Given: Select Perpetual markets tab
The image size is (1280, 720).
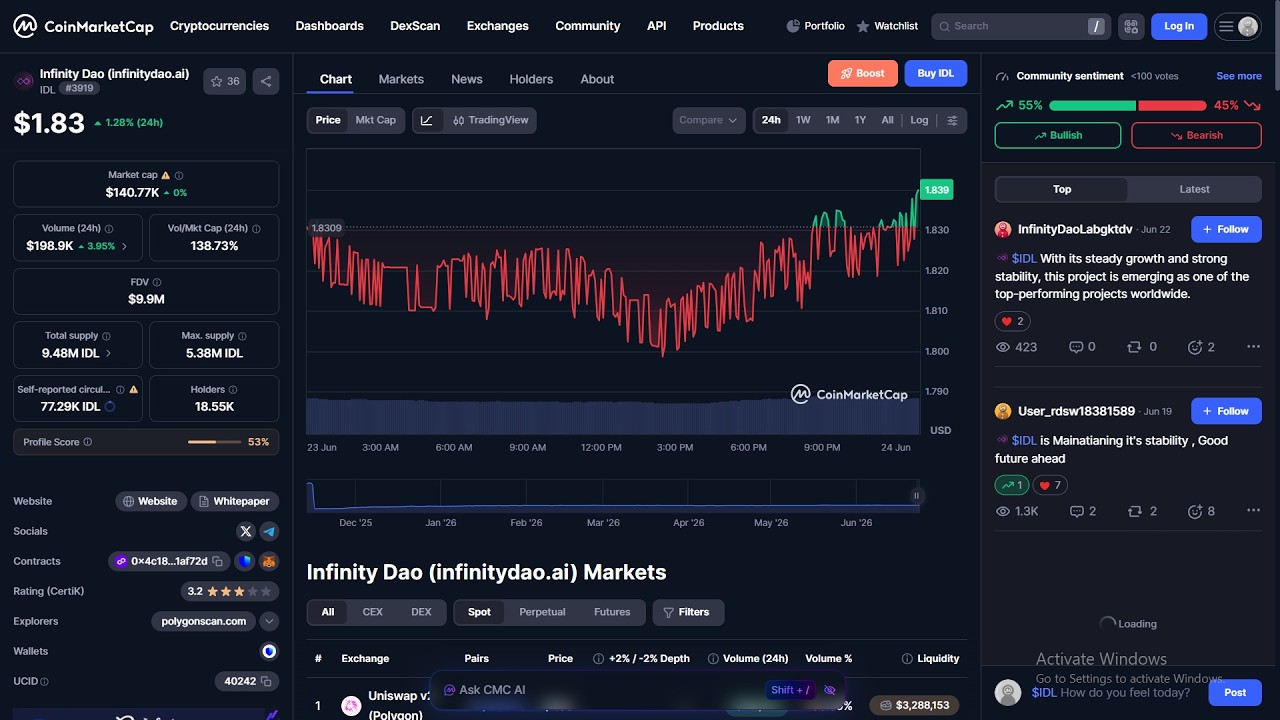Looking at the screenshot, I should 542,612.
